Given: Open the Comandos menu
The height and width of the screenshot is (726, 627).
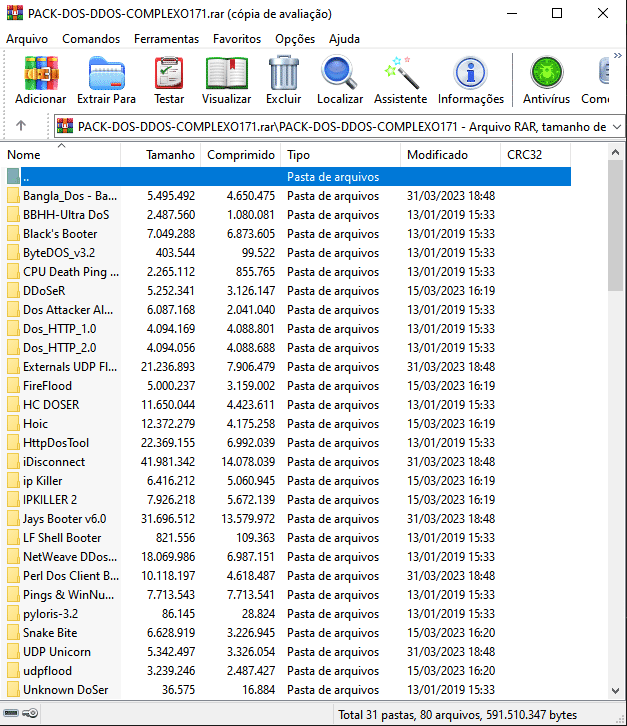Looking at the screenshot, I should (x=90, y=39).
